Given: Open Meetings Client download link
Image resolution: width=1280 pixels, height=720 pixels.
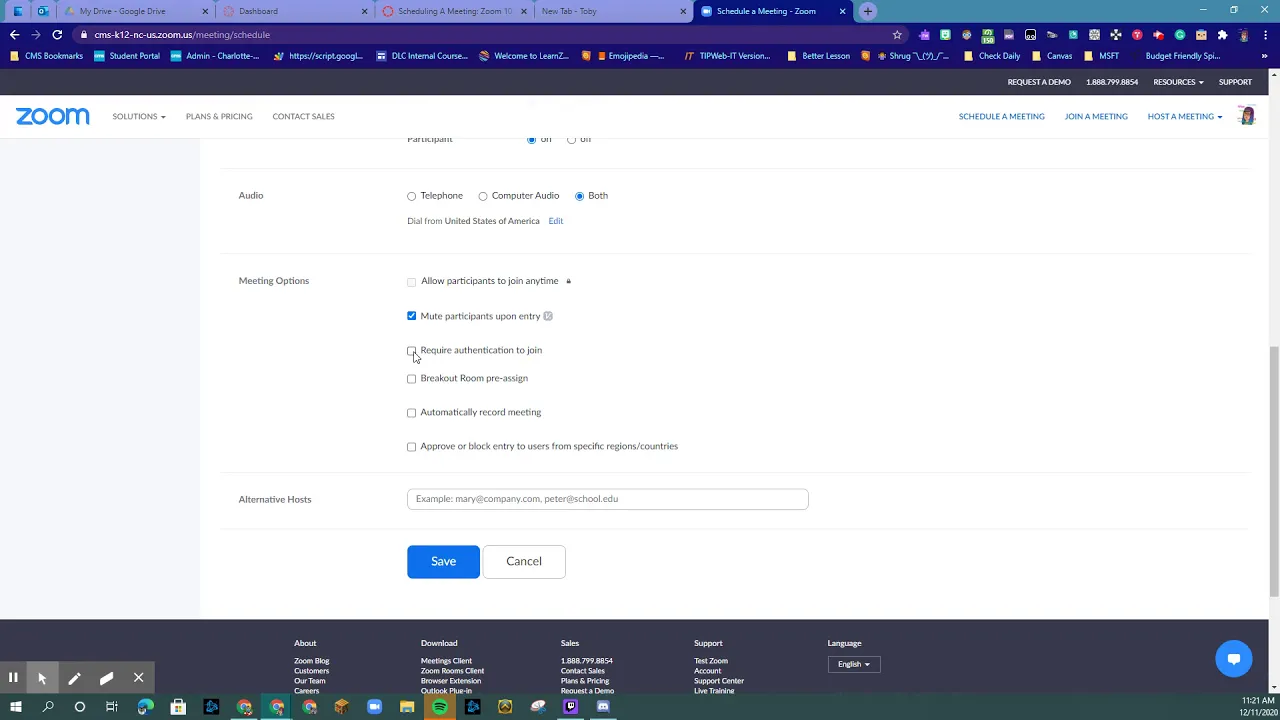Looking at the screenshot, I should click(446, 661).
